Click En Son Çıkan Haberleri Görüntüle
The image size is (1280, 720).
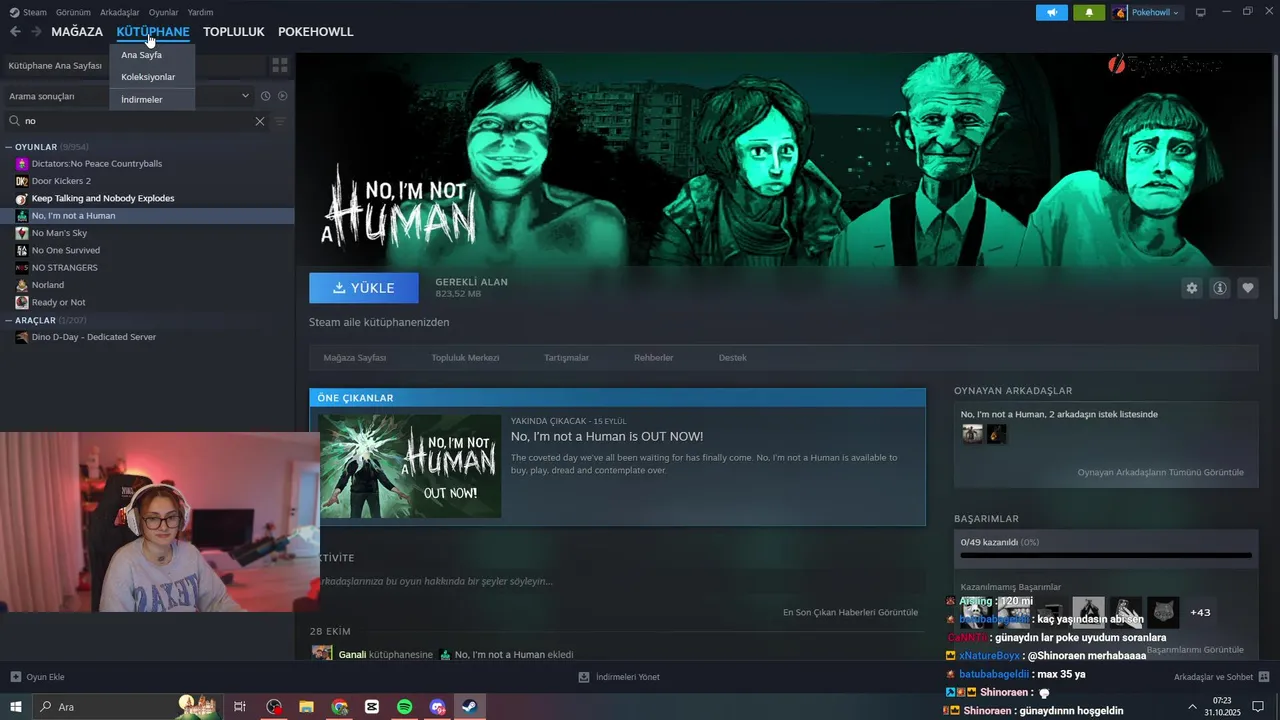coord(850,612)
